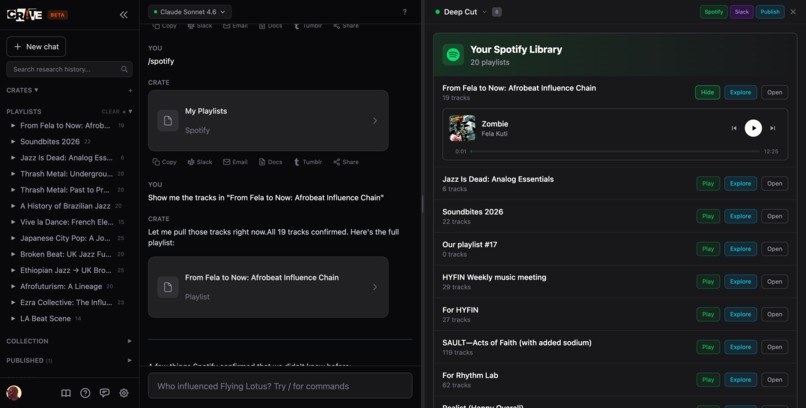Explore From Fela to Now playlist
806x408 pixels.
pos(741,92)
